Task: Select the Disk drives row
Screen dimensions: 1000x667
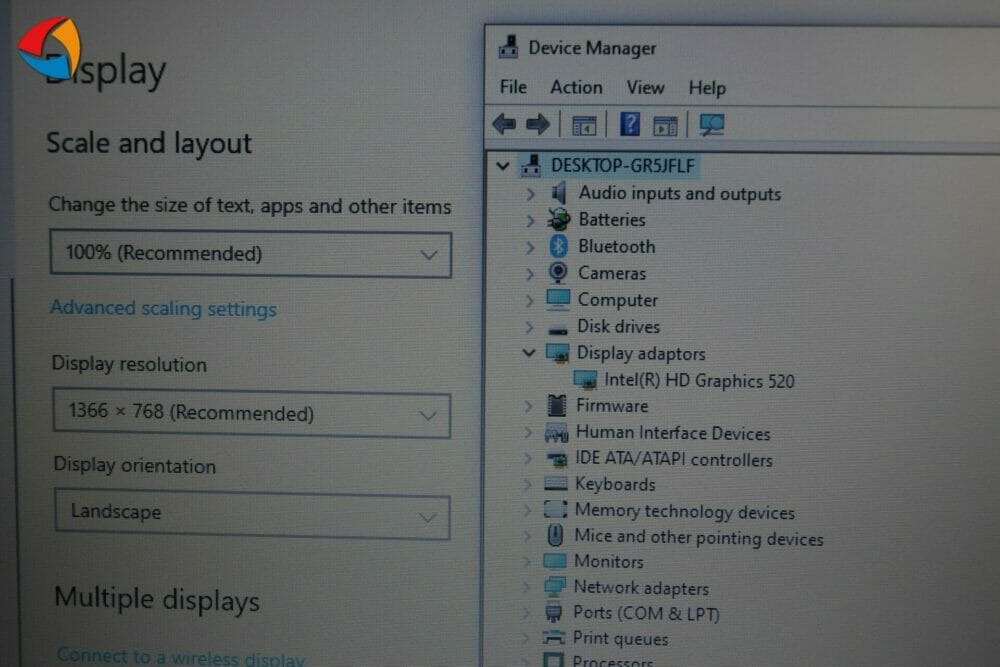Action: pos(619,326)
